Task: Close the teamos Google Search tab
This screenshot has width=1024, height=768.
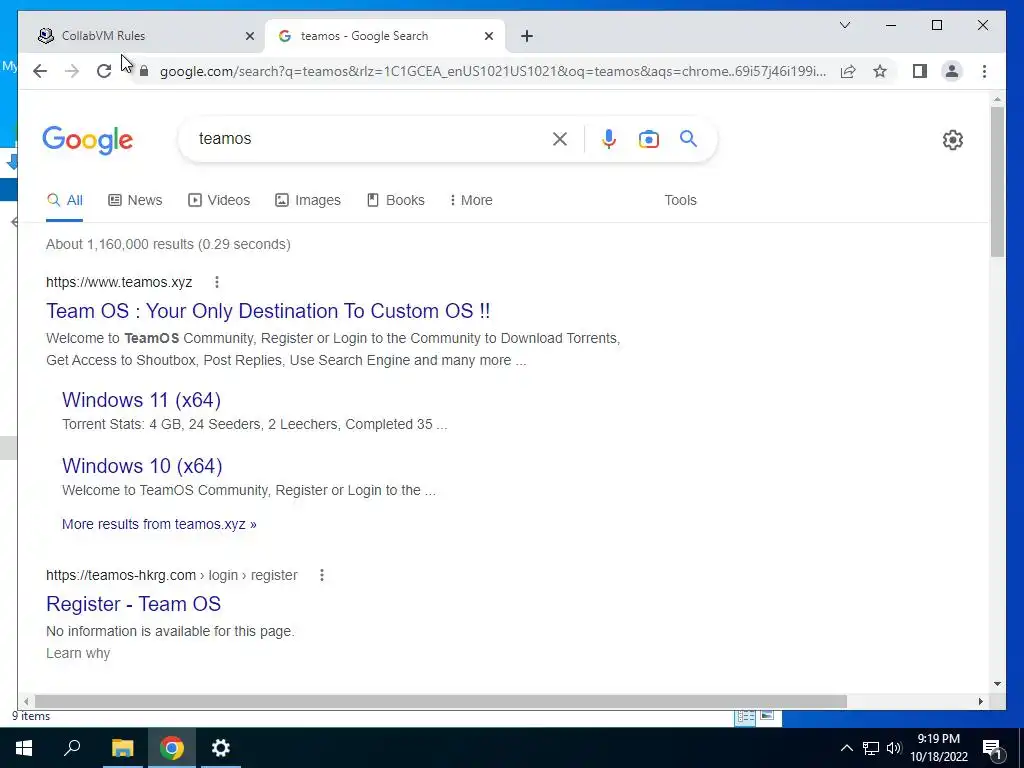Action: 488,37
